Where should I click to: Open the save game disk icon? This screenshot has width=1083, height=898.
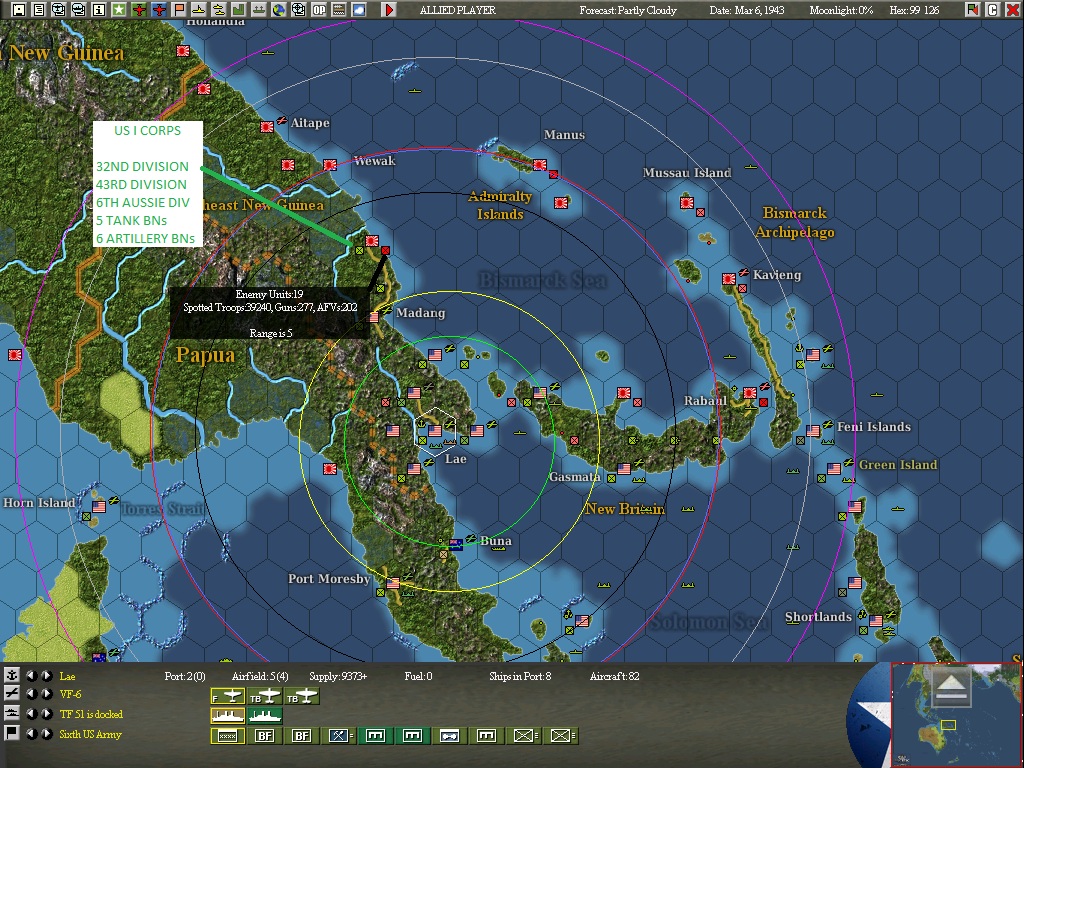point(19,10)
